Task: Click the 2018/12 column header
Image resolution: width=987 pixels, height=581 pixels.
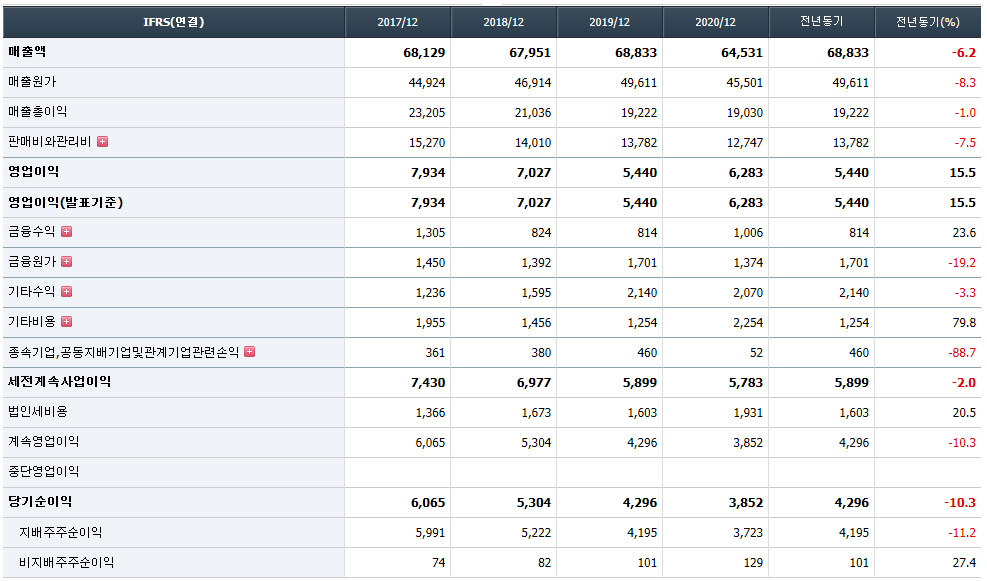Action: (x=504, y=22)
